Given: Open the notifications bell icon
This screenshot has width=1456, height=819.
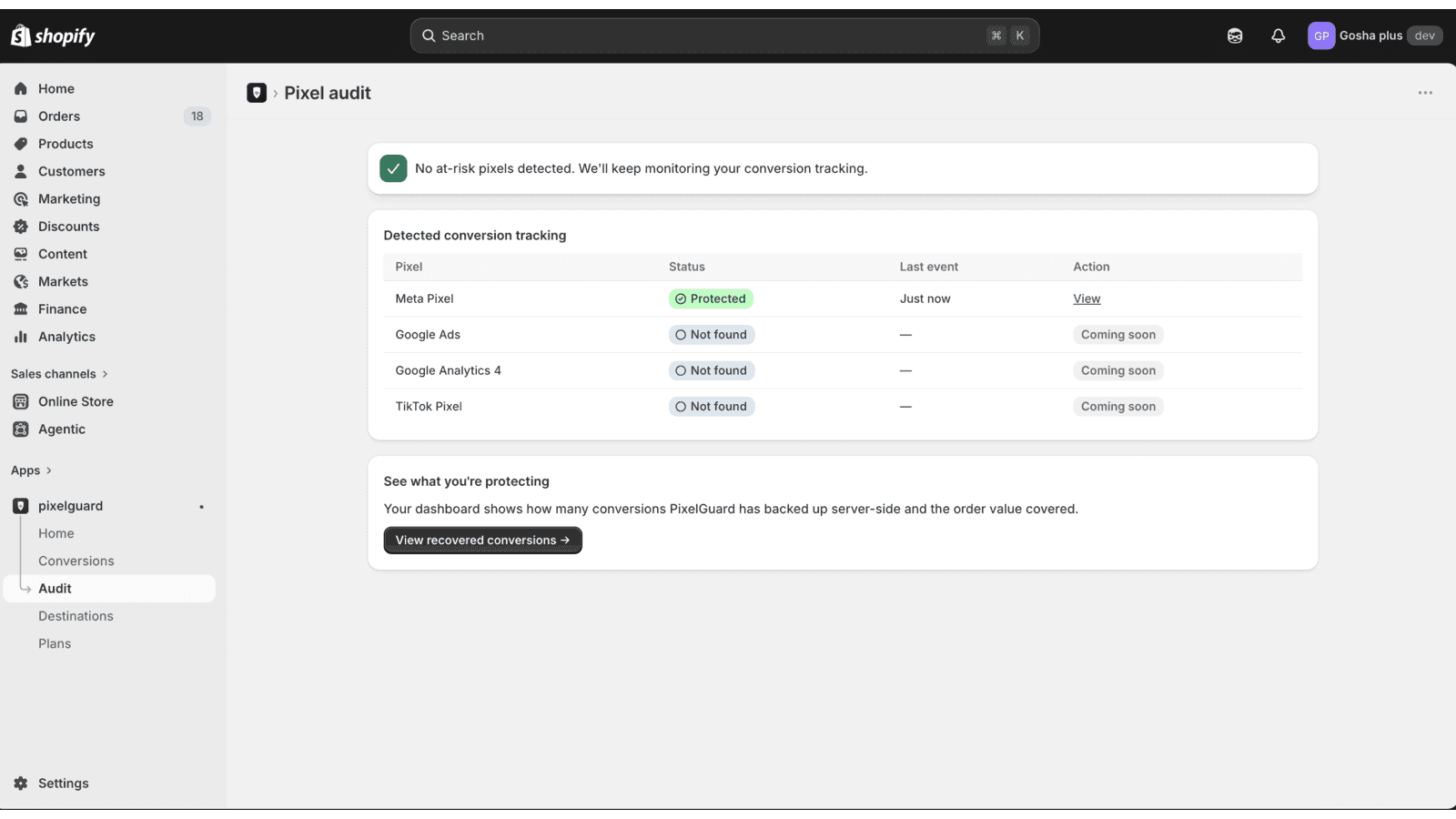Looking at the screenshot, I should point(1278,35).
